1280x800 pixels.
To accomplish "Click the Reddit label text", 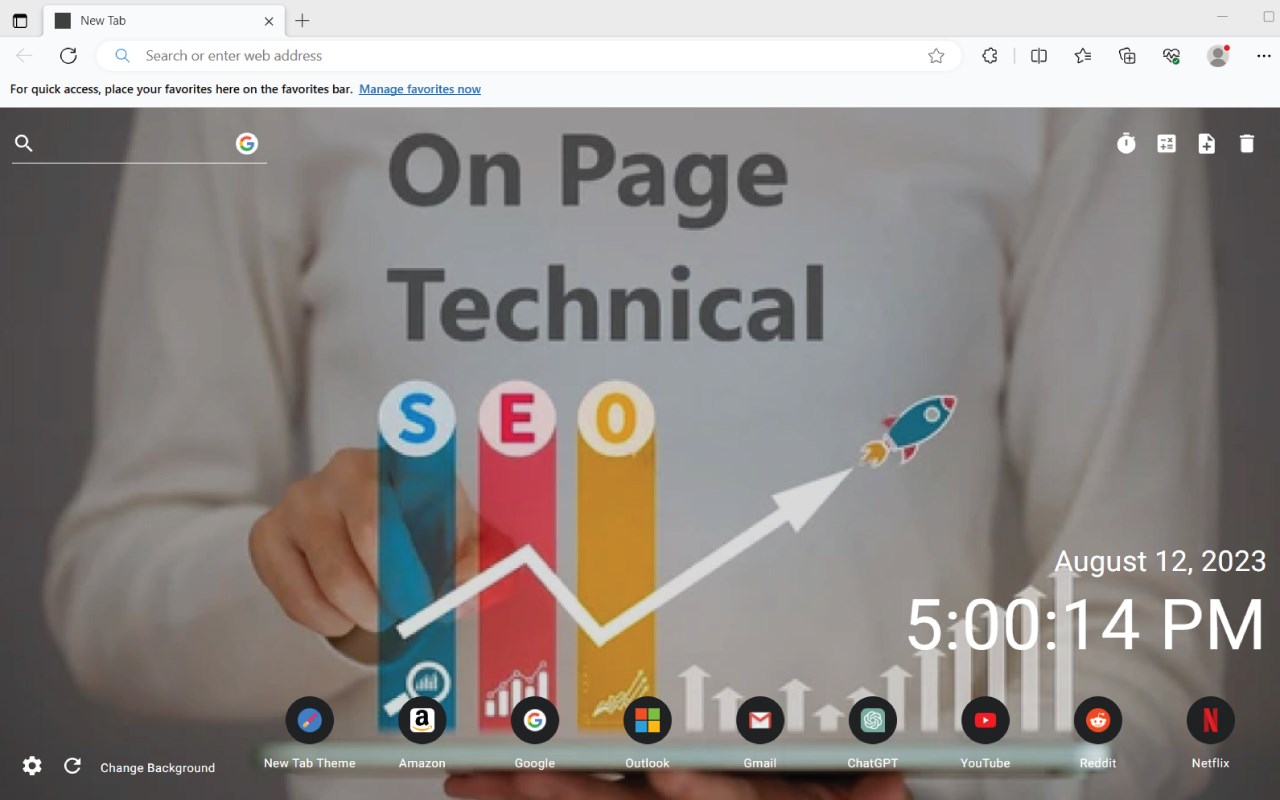I will tap(1098, 763).
